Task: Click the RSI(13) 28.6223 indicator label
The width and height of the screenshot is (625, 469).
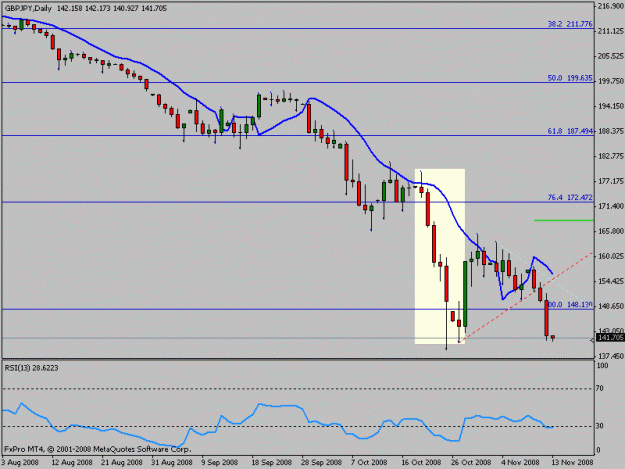Action: point(31,368)
